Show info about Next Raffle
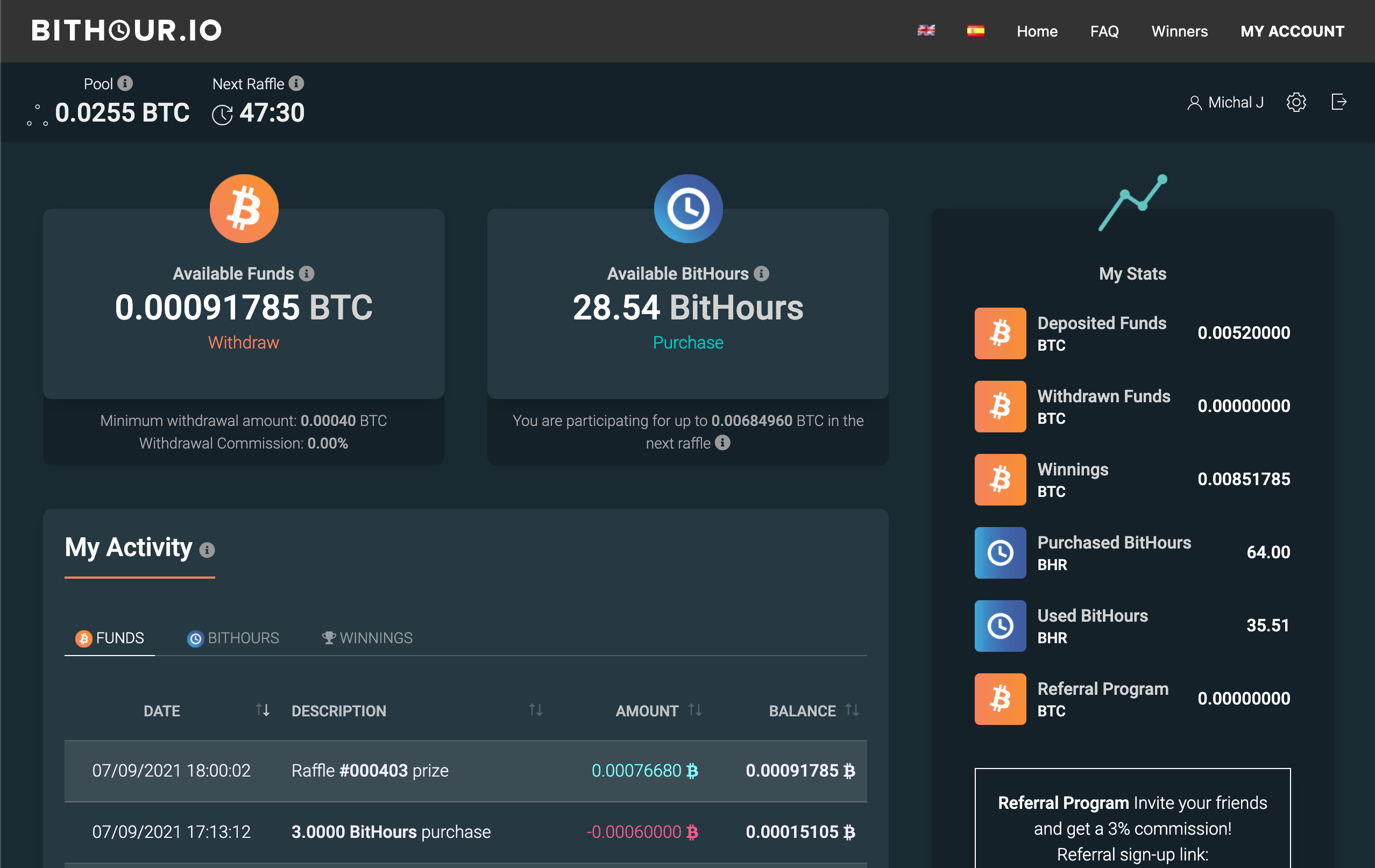 coord(296,83)
